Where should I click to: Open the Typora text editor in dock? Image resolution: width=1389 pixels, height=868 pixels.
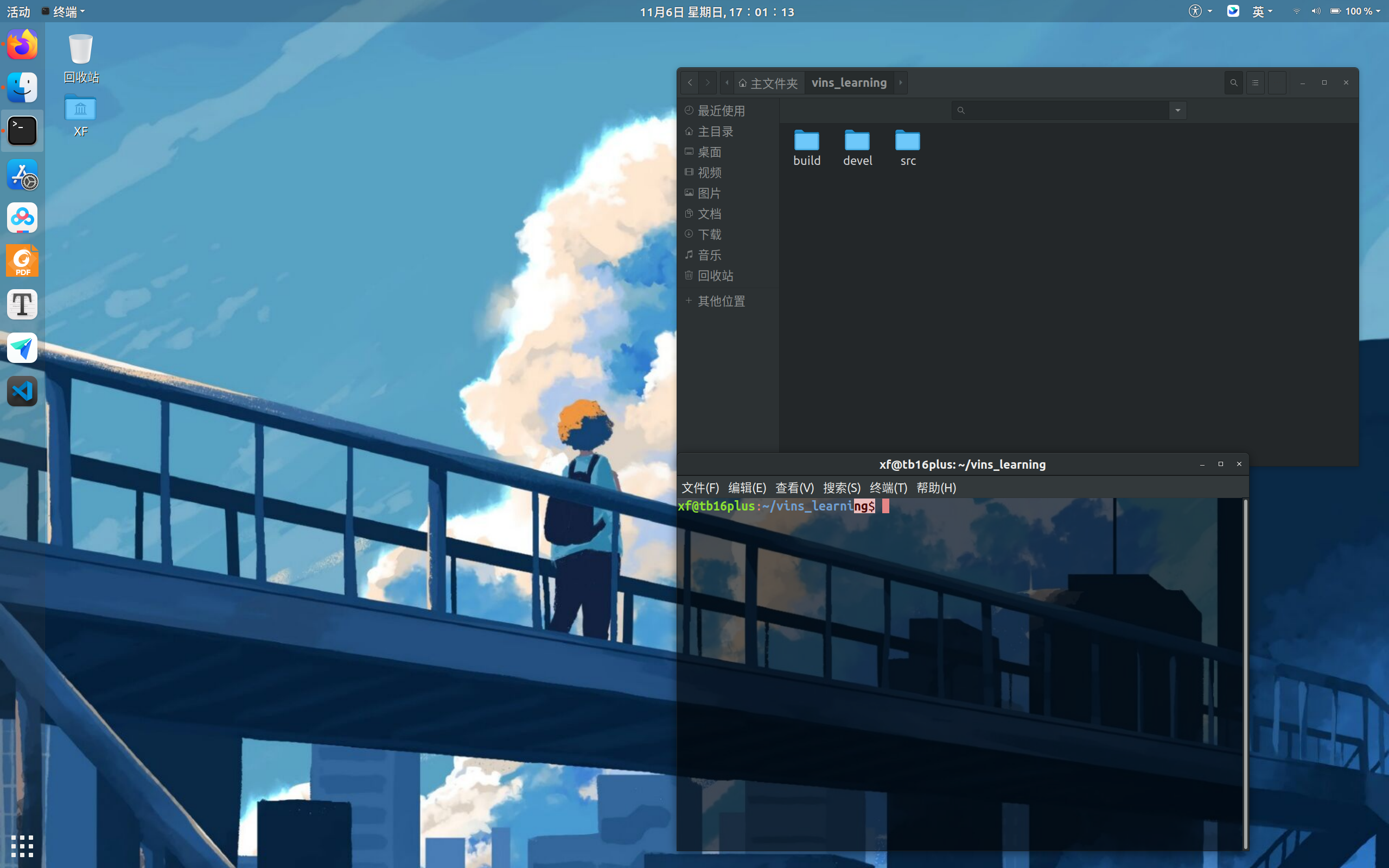pos(22,304)
